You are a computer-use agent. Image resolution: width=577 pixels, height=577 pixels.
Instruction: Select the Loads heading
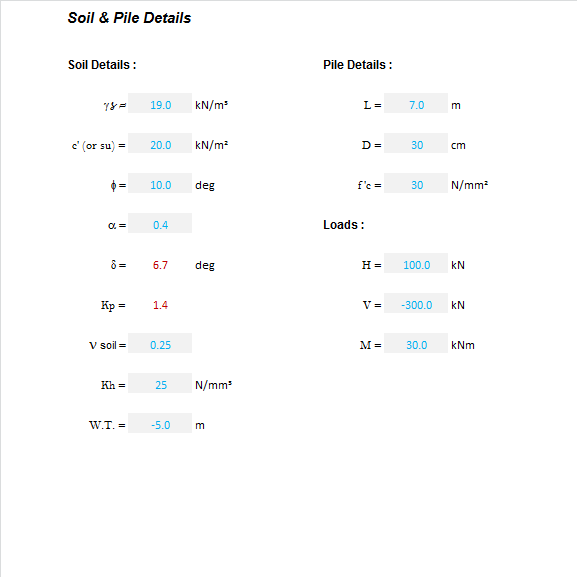click(344, 225)
